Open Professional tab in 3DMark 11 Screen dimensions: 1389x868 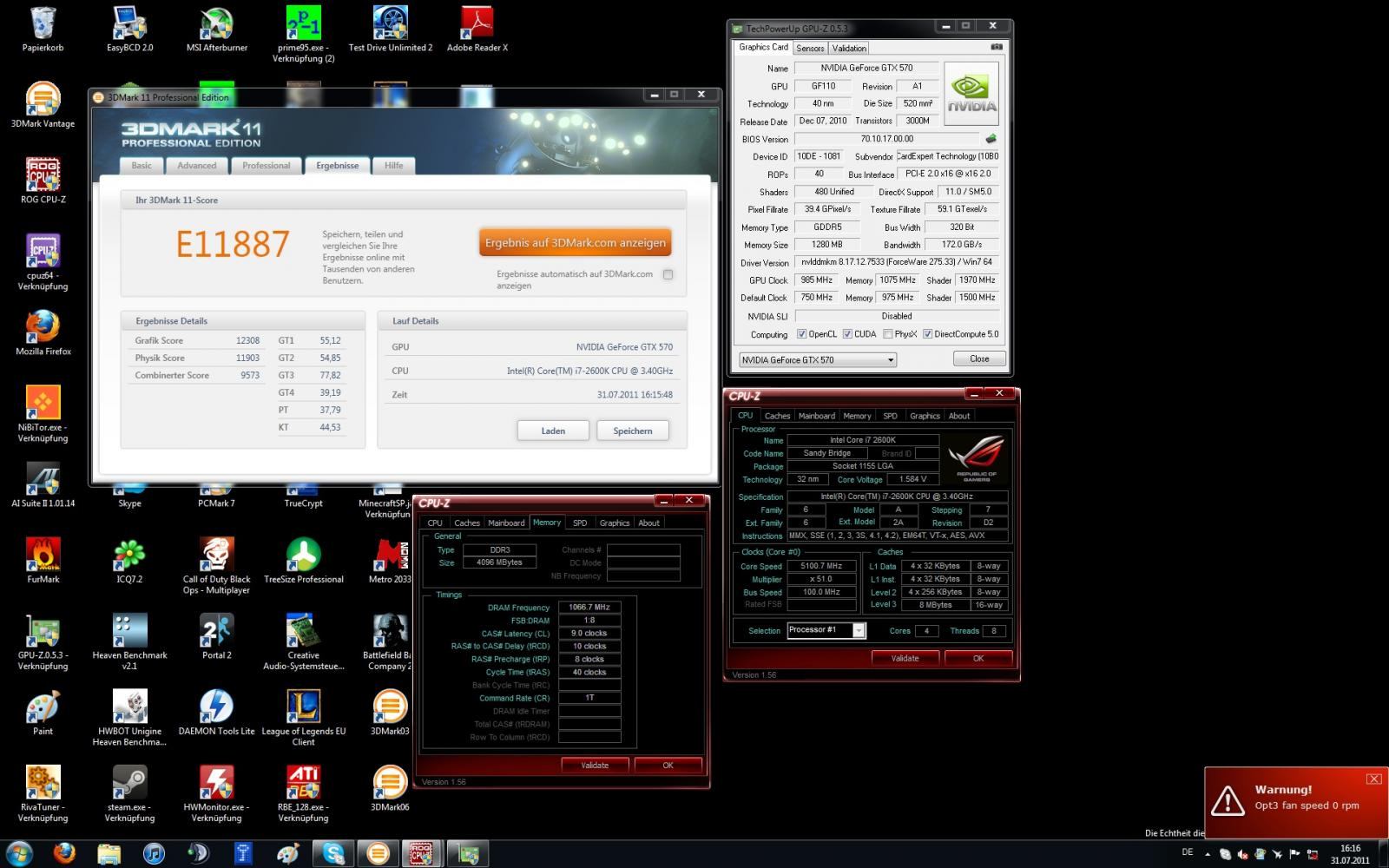coord(267,166)
